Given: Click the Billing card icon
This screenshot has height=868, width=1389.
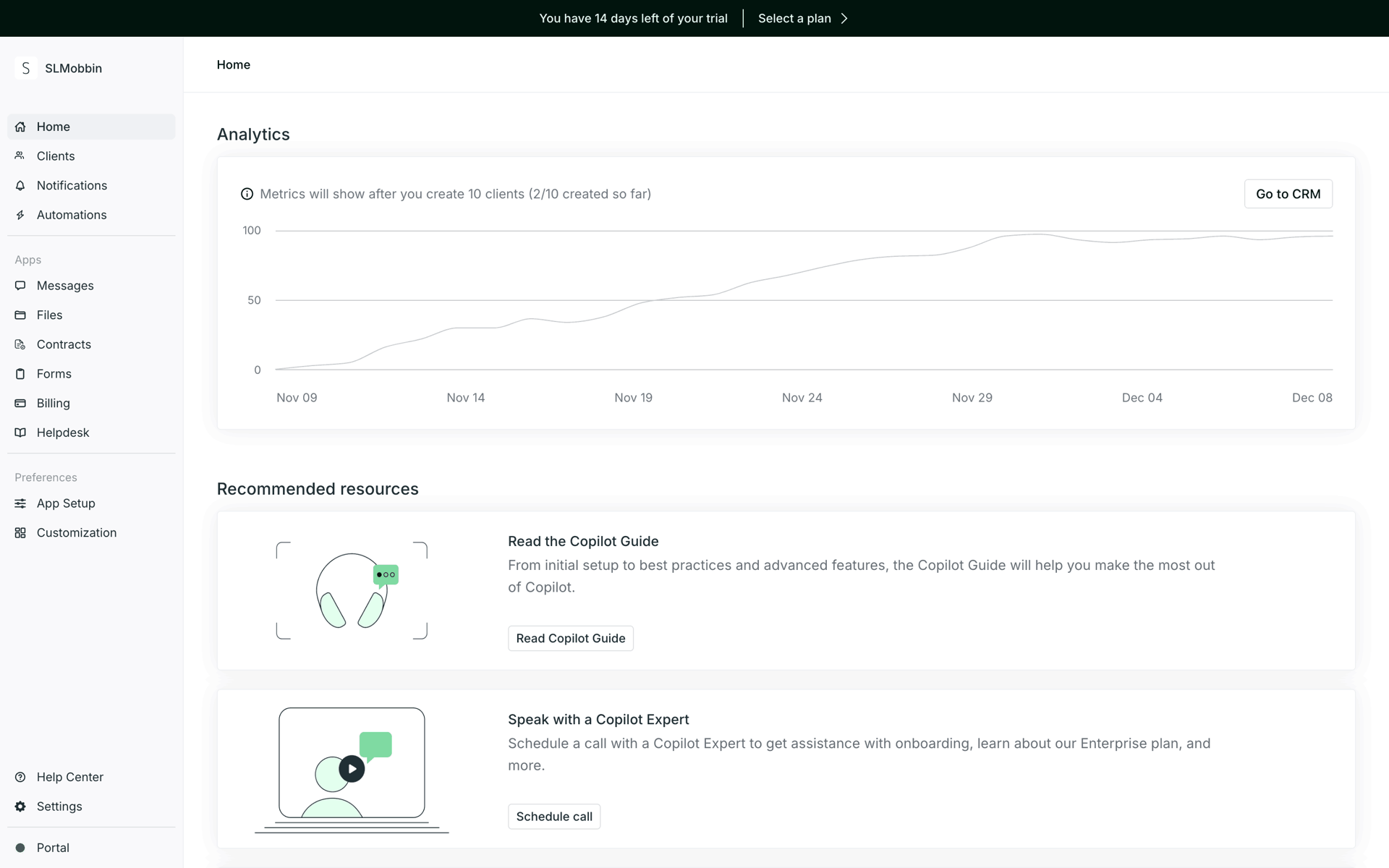Looking at the screenshot, I should click(20, 404).
